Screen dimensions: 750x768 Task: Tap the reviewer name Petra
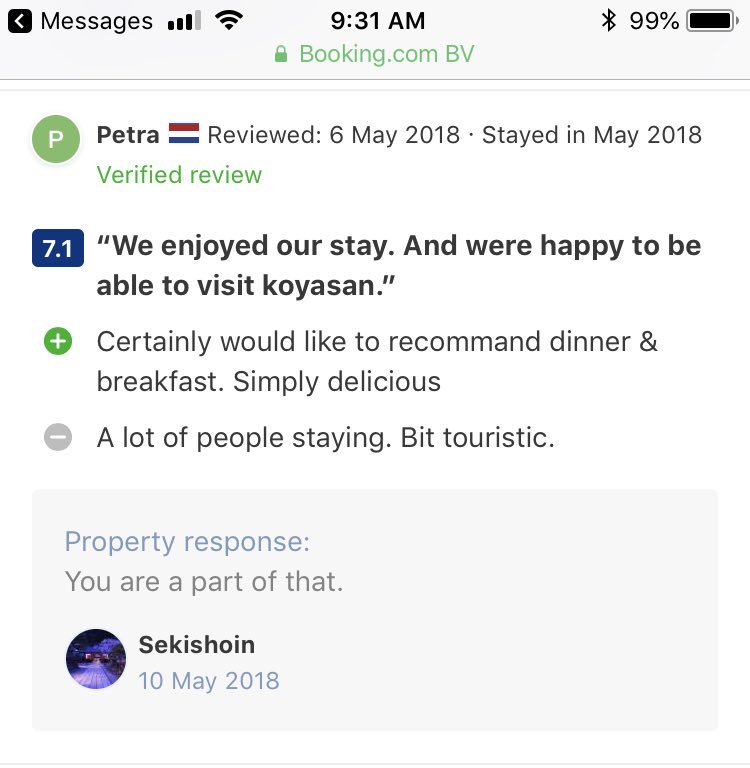[x=128, y=135]
